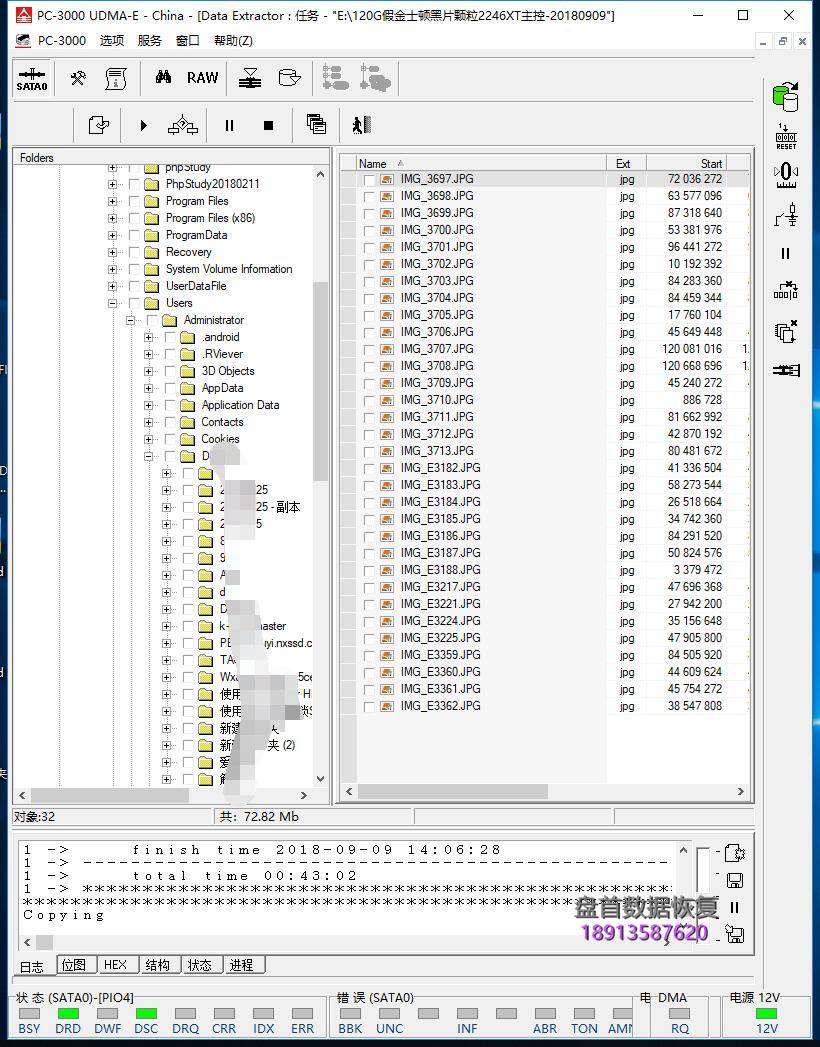Click the play start arrow icon

pos(143,125)
